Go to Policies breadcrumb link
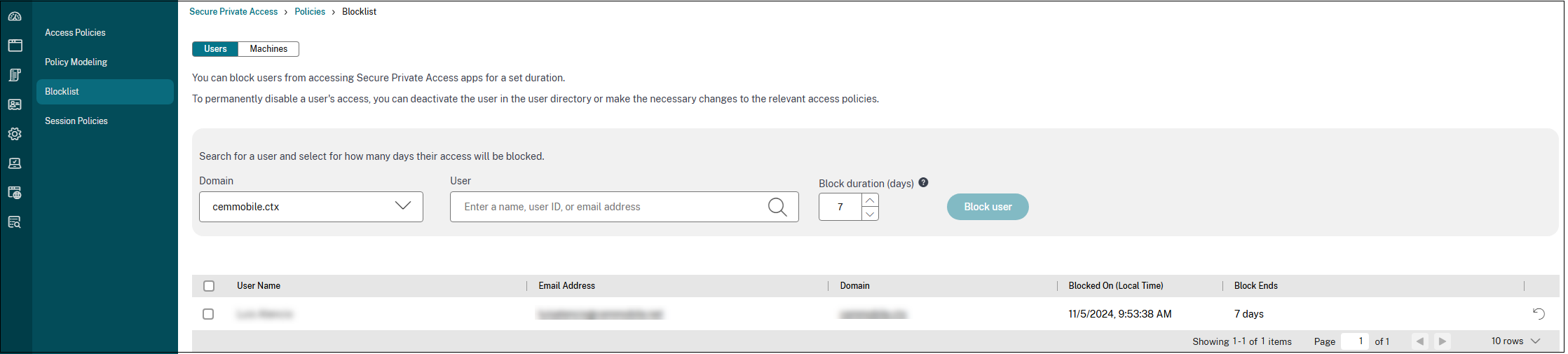 (310, 12)
